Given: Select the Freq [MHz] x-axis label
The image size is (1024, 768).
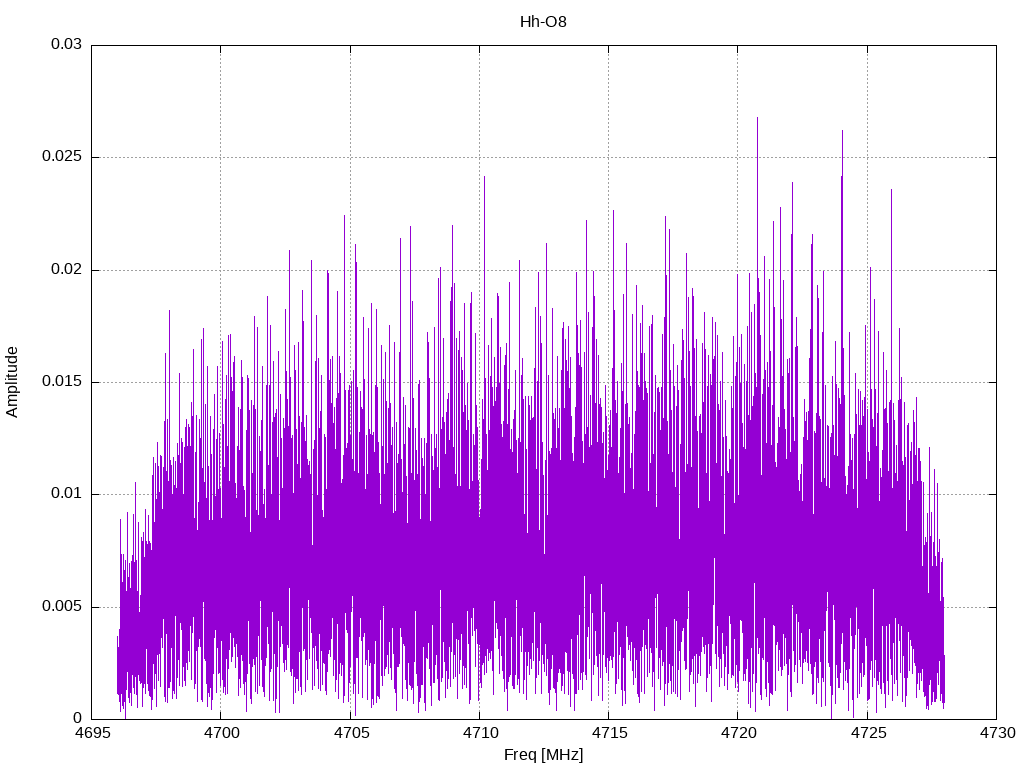Looking at the screenshot, I should point(543,755).
